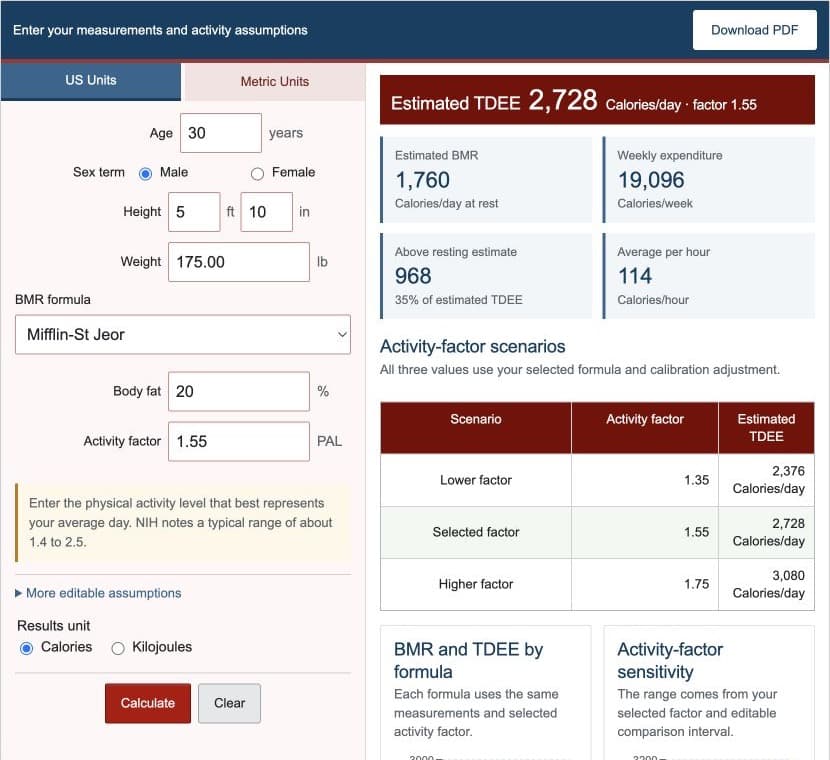Click the Estimated TDEE column header
This screenshot has height=760, width=830.
[x=766, y=428]
